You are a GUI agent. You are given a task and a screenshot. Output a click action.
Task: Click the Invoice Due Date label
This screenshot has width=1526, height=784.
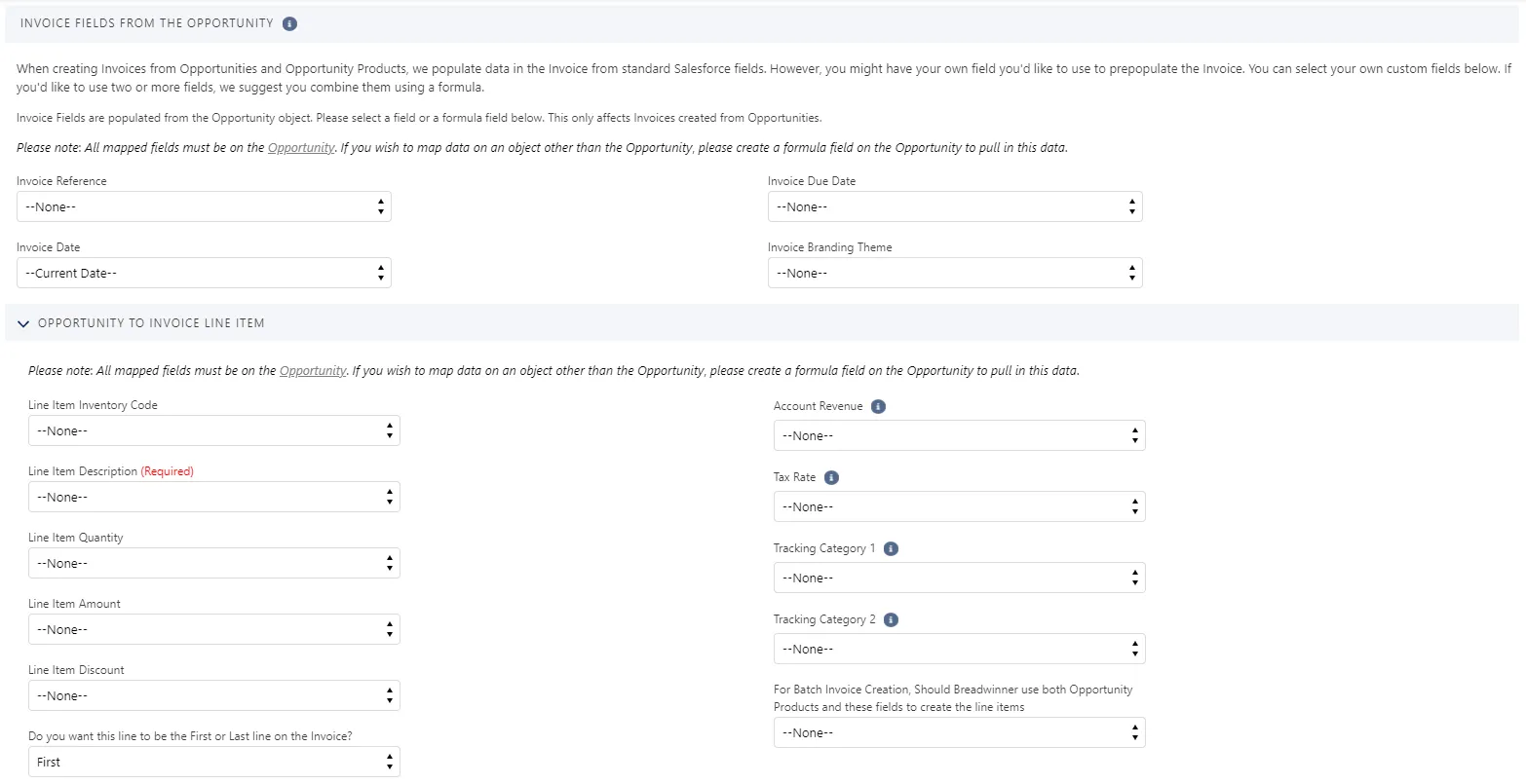812,181
